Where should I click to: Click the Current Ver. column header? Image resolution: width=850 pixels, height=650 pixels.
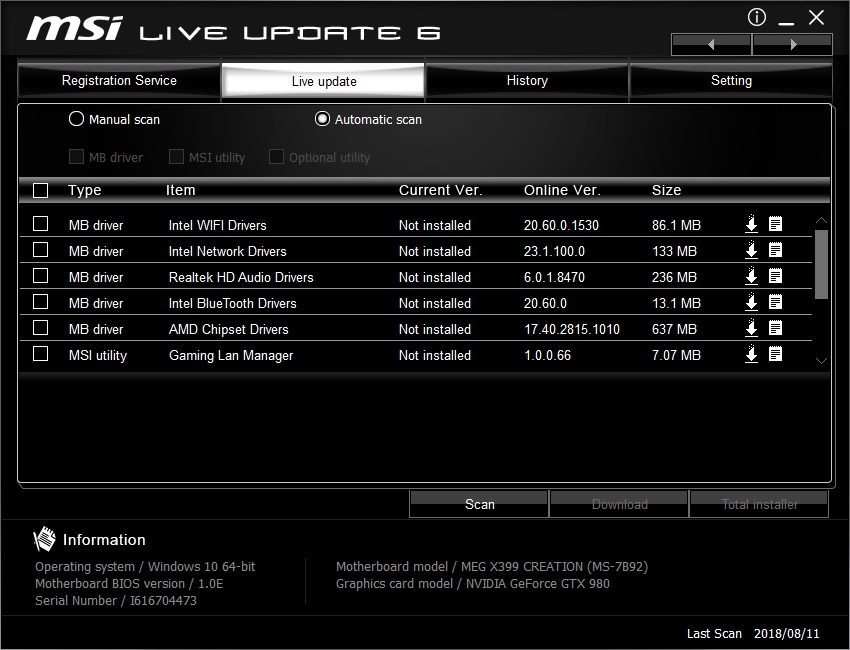[440, 190]
